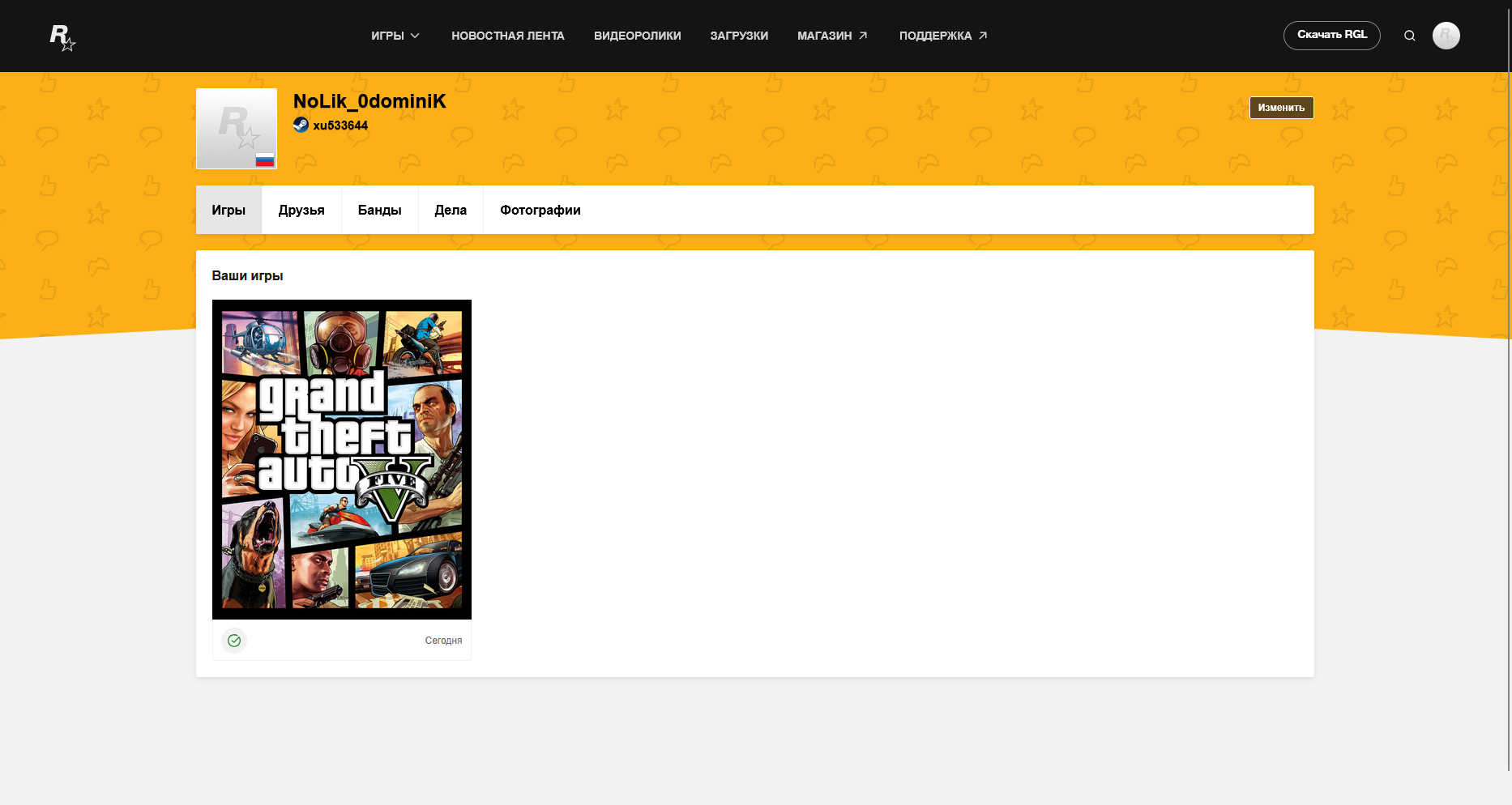Open НОВОСТНАЯ ЛЕНТА in the navigation
Viewport: 1512px width, 805px height.
tap(508, 36)
